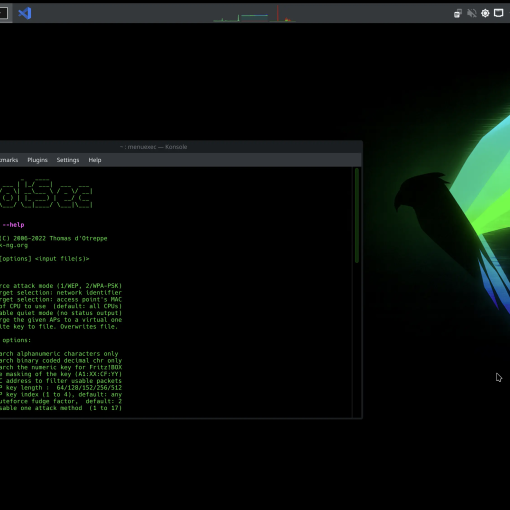
Task: Click 'network identifier' target selection line
Action: pyautogui.click(x=89, y=293)
